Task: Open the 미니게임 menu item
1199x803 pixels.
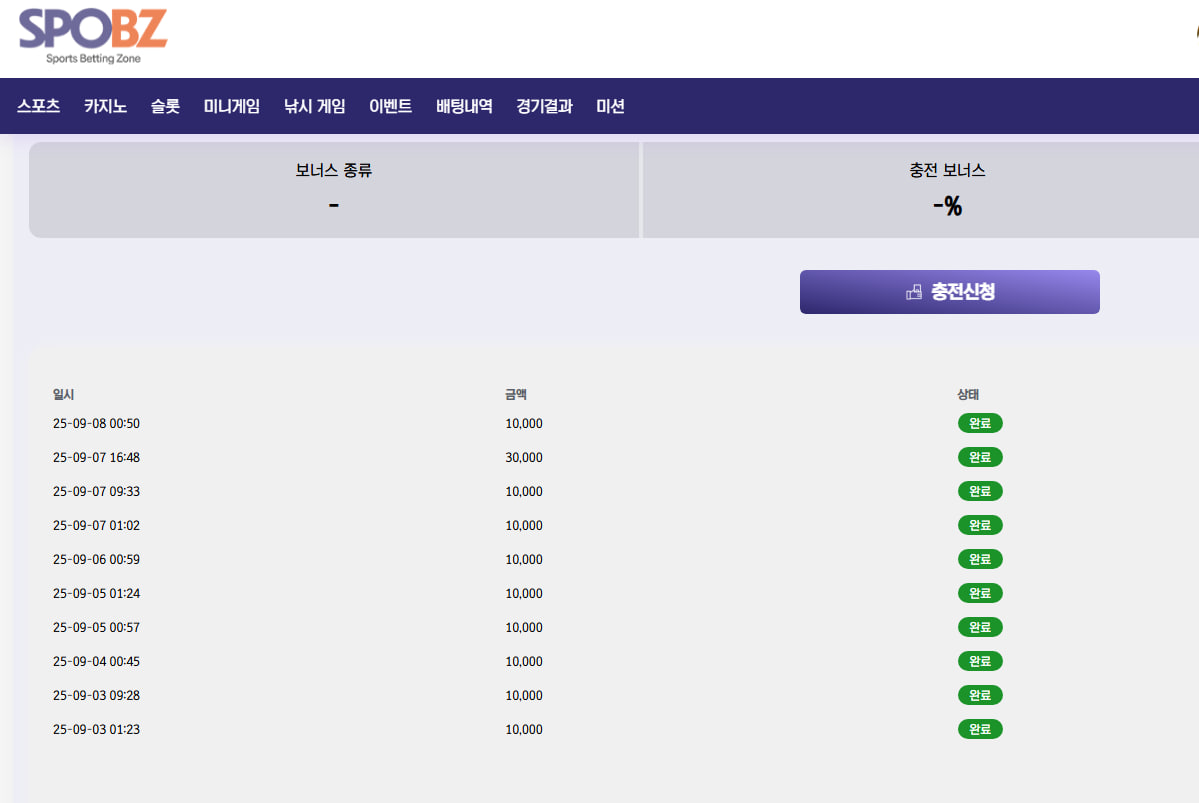Action: tap(231, 106)
